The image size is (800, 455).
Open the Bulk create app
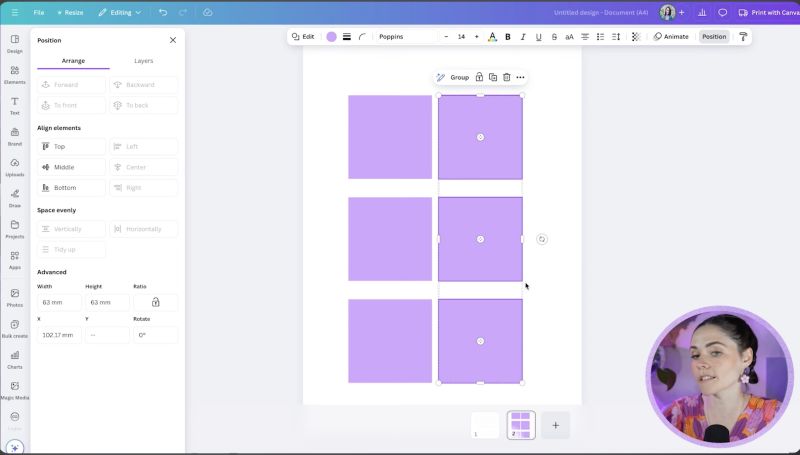tap(15, 328)
